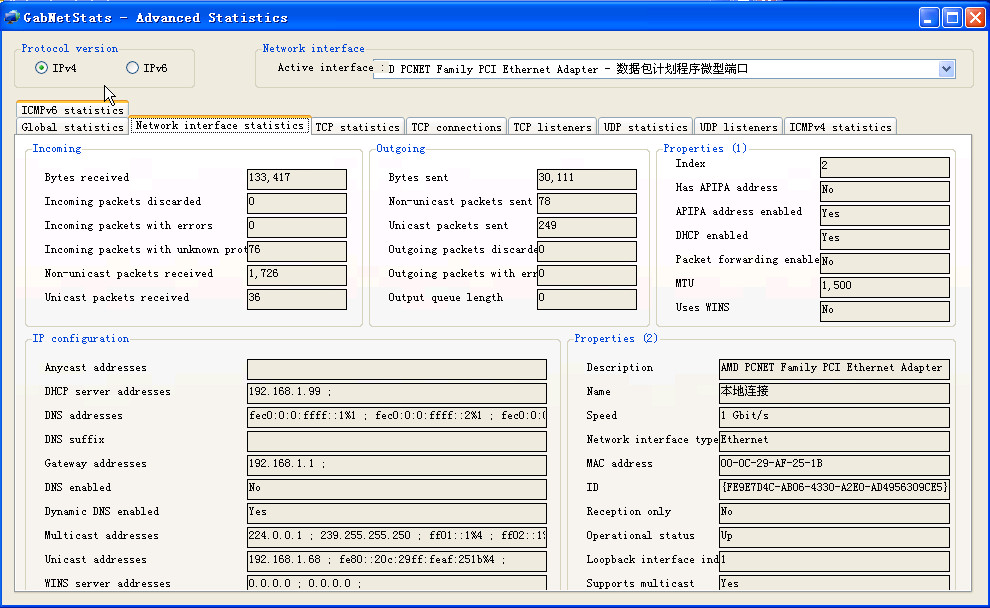Open the Active interface dropdown

pos(946,69)
